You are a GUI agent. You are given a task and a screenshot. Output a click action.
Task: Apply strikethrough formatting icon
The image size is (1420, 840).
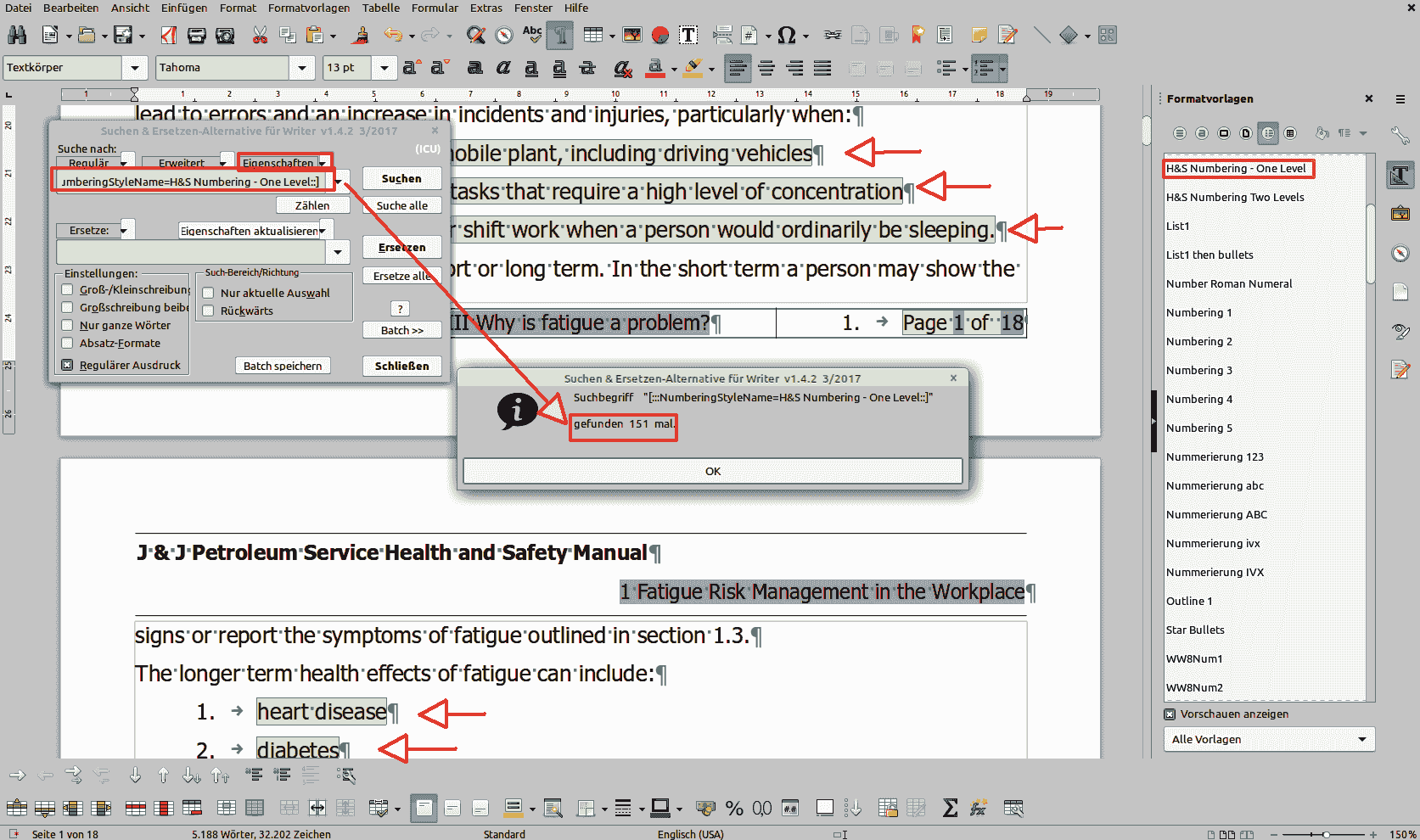click(x=587, y=68)
